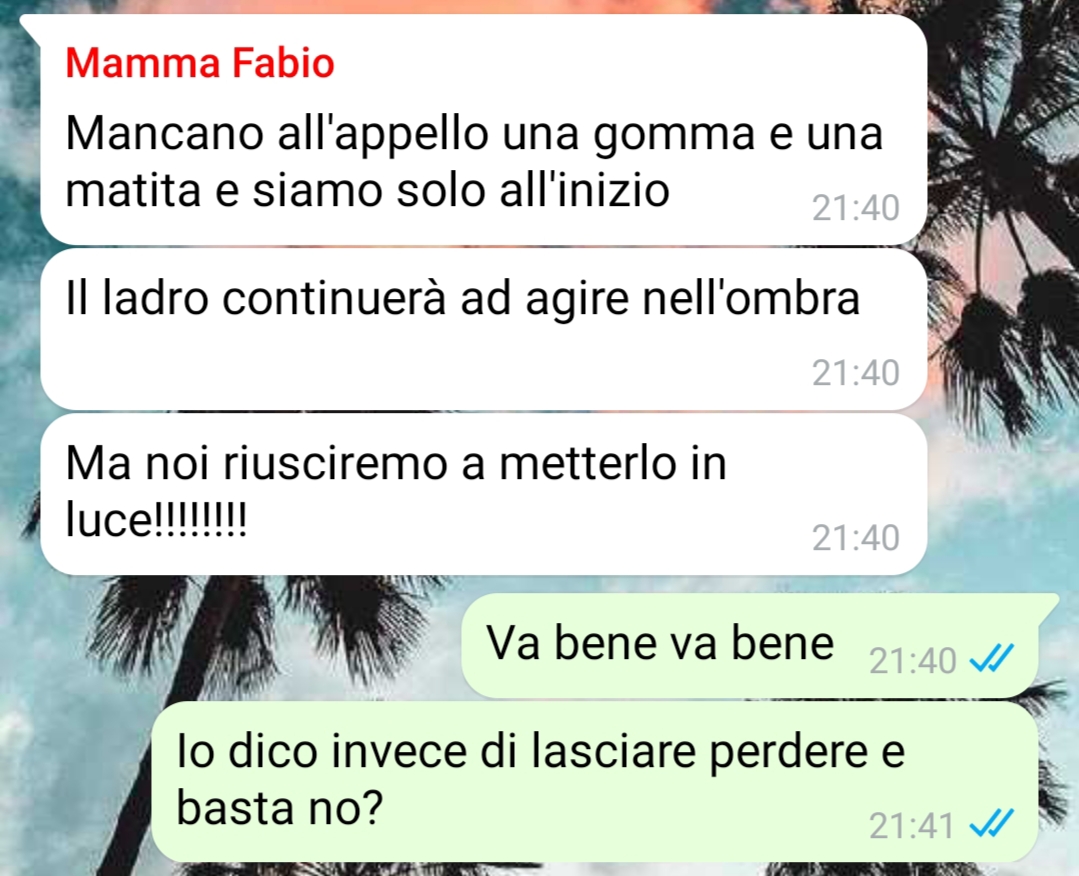The width and height of the screenshot is (1079, 876).
Task: Select the message "Ma noi riusciremo a metterlo in luce"
Action: [484, 494]
